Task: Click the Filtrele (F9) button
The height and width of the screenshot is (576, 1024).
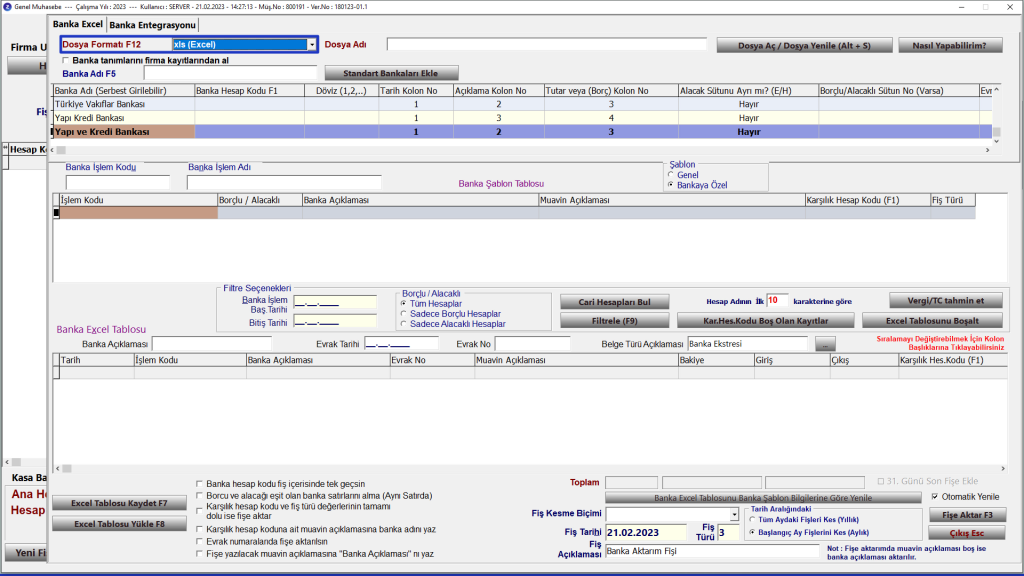Action: pos(615,321)
